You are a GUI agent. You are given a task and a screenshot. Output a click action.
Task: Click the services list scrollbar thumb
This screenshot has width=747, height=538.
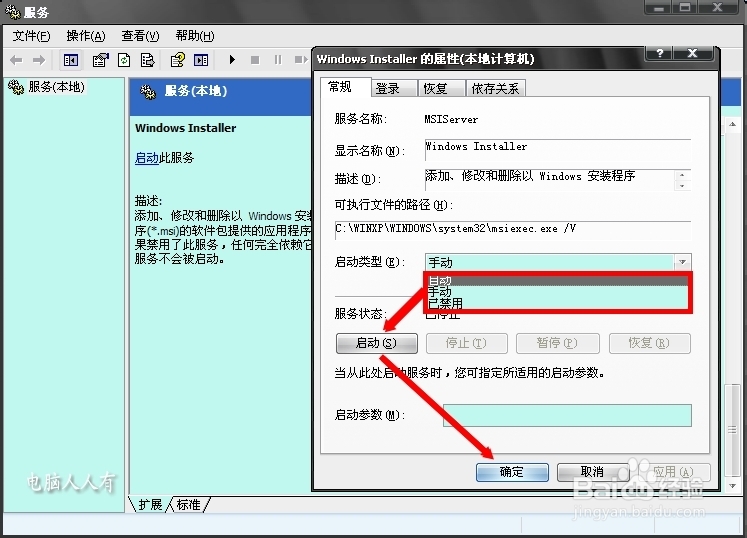[x=733, y=430]
